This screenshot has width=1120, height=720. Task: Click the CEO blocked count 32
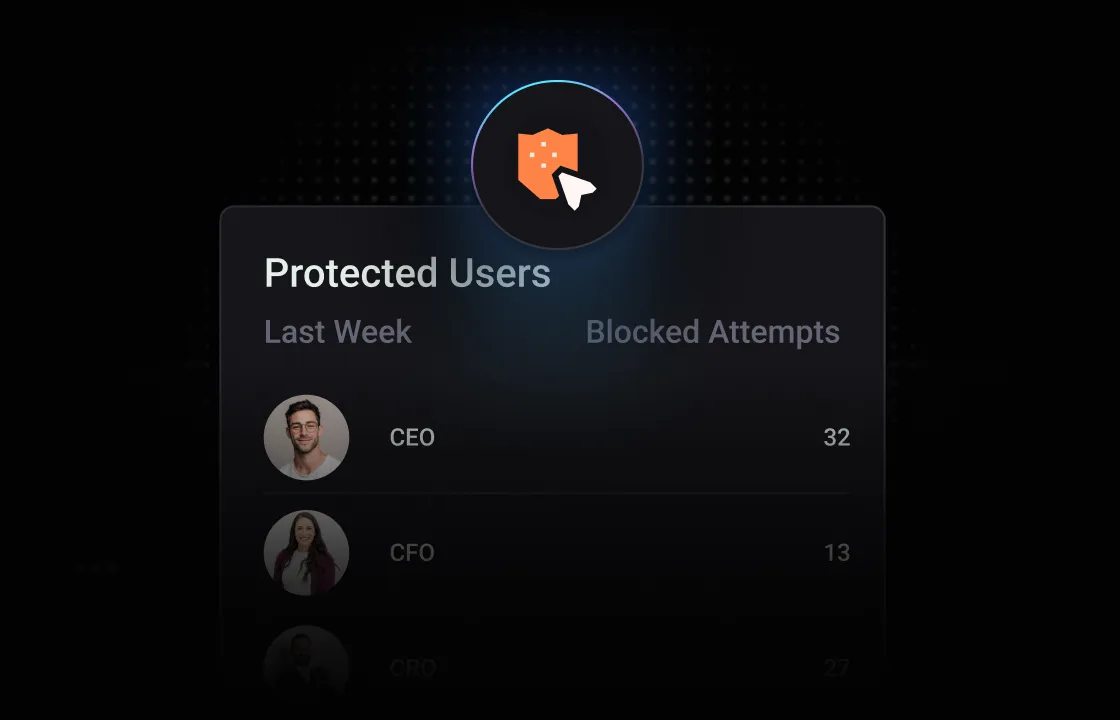point(836,437)
